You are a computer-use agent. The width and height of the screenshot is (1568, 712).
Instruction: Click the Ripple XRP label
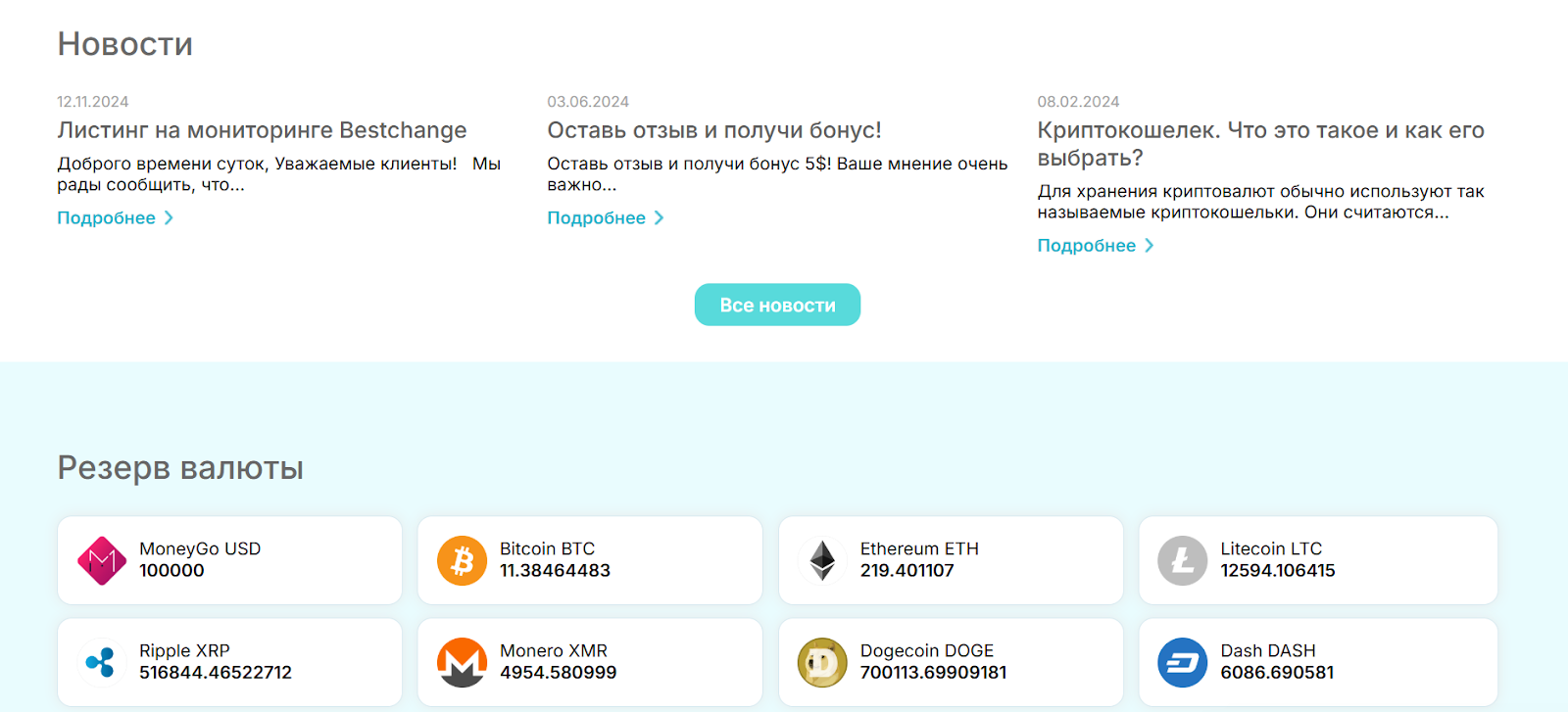pyautogui.click(x=184, y=650)
